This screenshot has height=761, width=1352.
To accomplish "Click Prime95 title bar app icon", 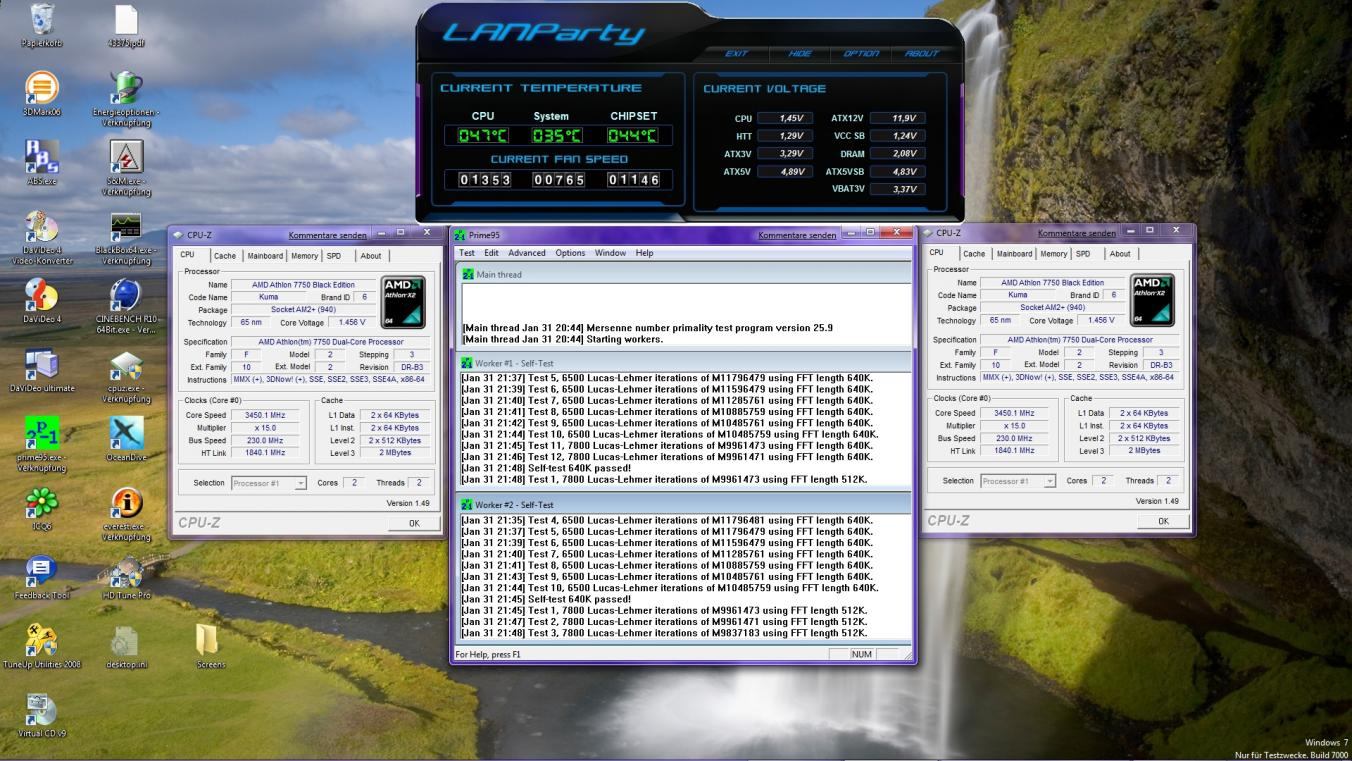I will click(460, 235).
